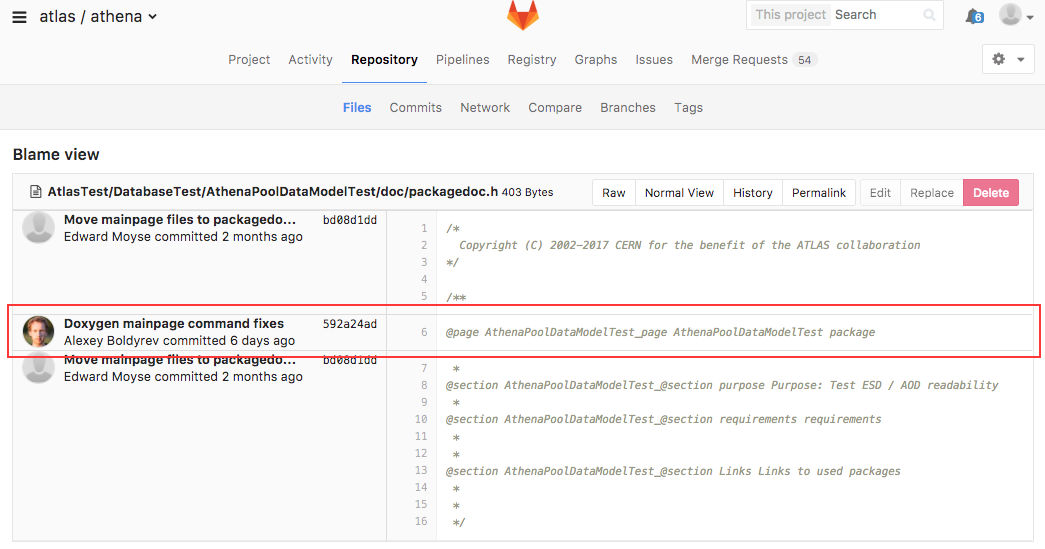The image size is (1045, 549).
Task: Open the settings gear dropdown
Action: [x=1008, y=59]
